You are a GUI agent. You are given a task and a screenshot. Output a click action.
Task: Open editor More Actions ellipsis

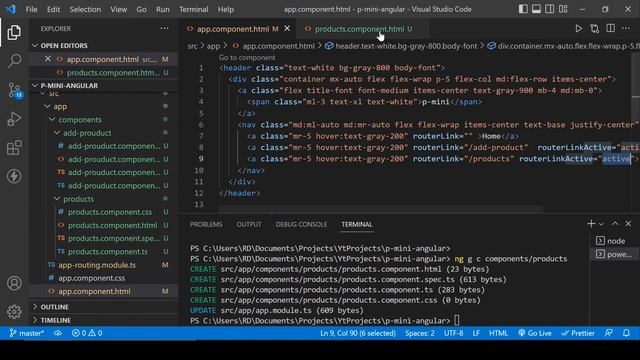pos(626,29)
